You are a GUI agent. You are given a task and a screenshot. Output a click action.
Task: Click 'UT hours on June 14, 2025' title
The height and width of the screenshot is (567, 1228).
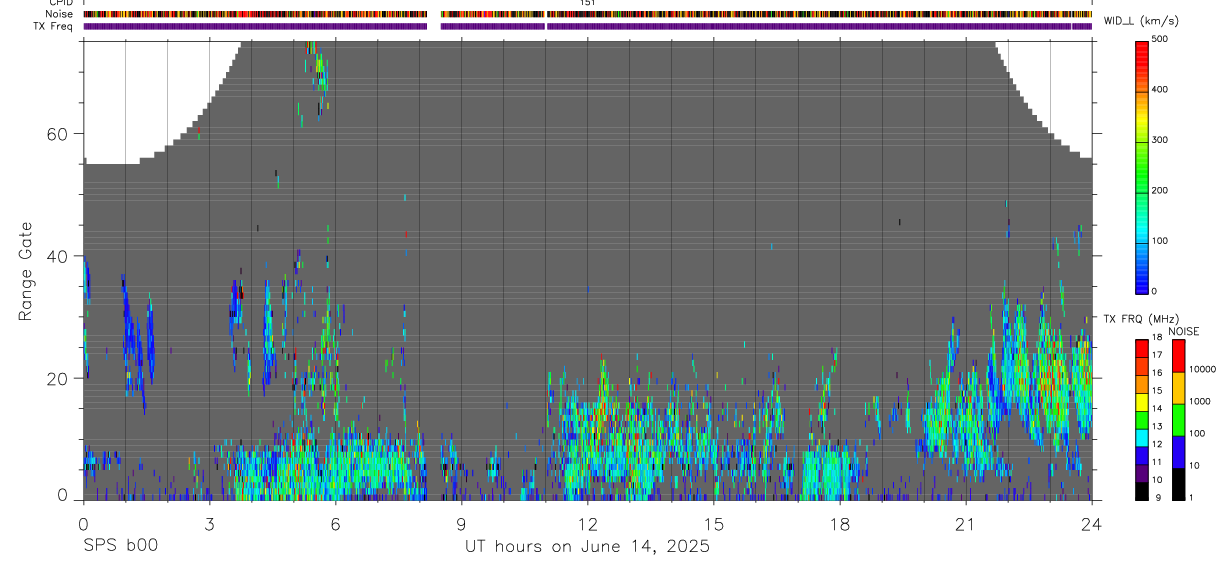click(x=587, y=547)
